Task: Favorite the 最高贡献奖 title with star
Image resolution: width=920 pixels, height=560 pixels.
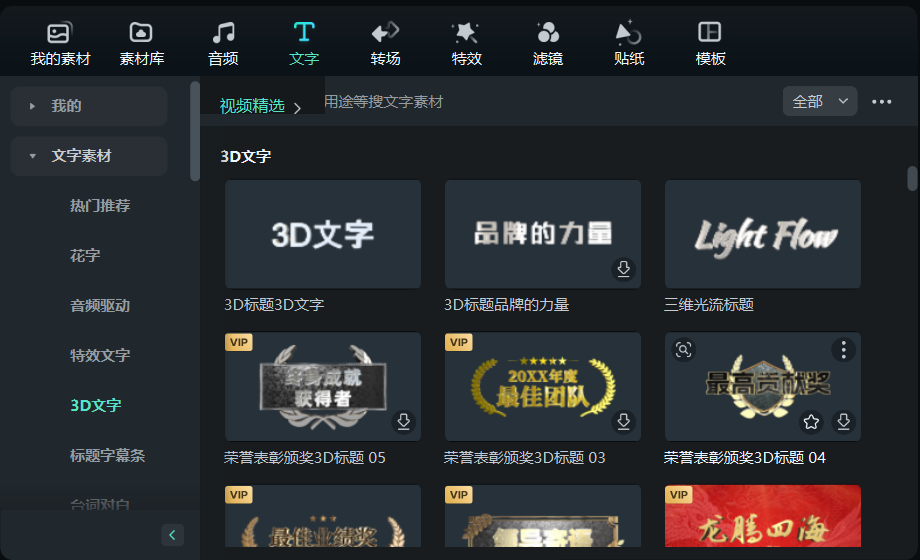Action: point(811,421)
